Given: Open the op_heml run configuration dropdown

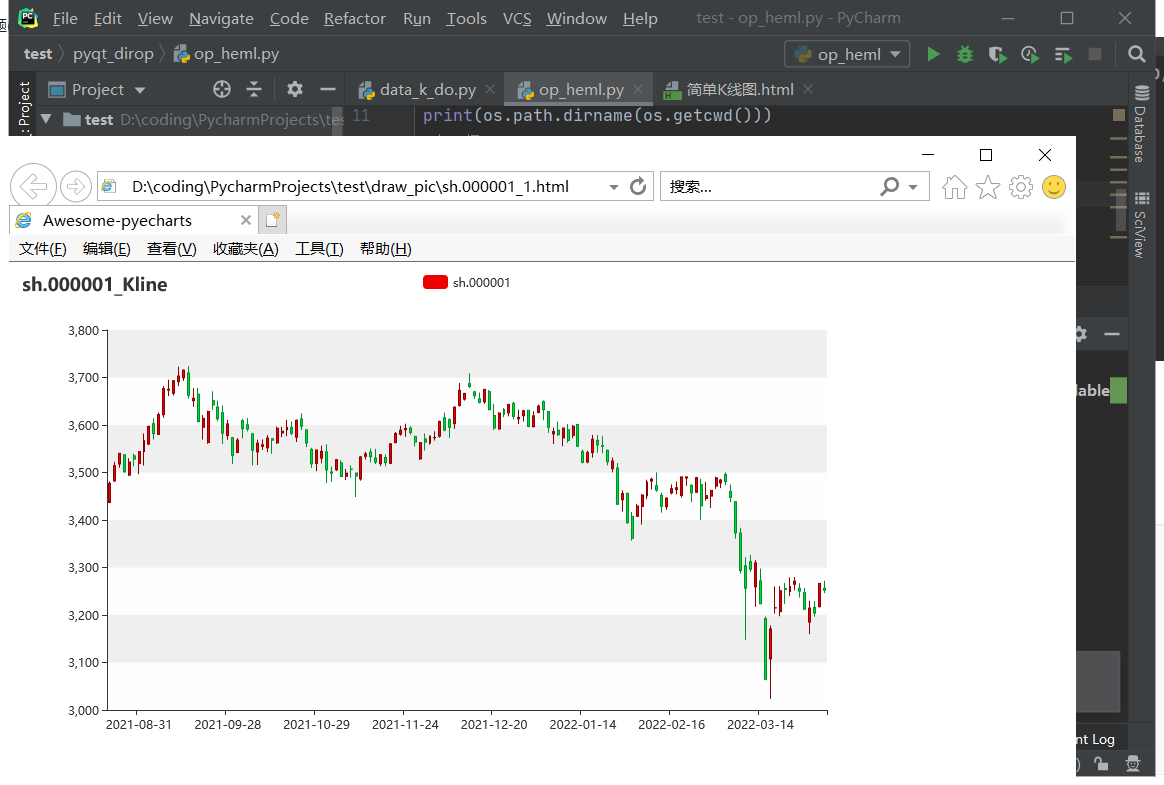Looking at the screenshot, I should pos(848,54).
